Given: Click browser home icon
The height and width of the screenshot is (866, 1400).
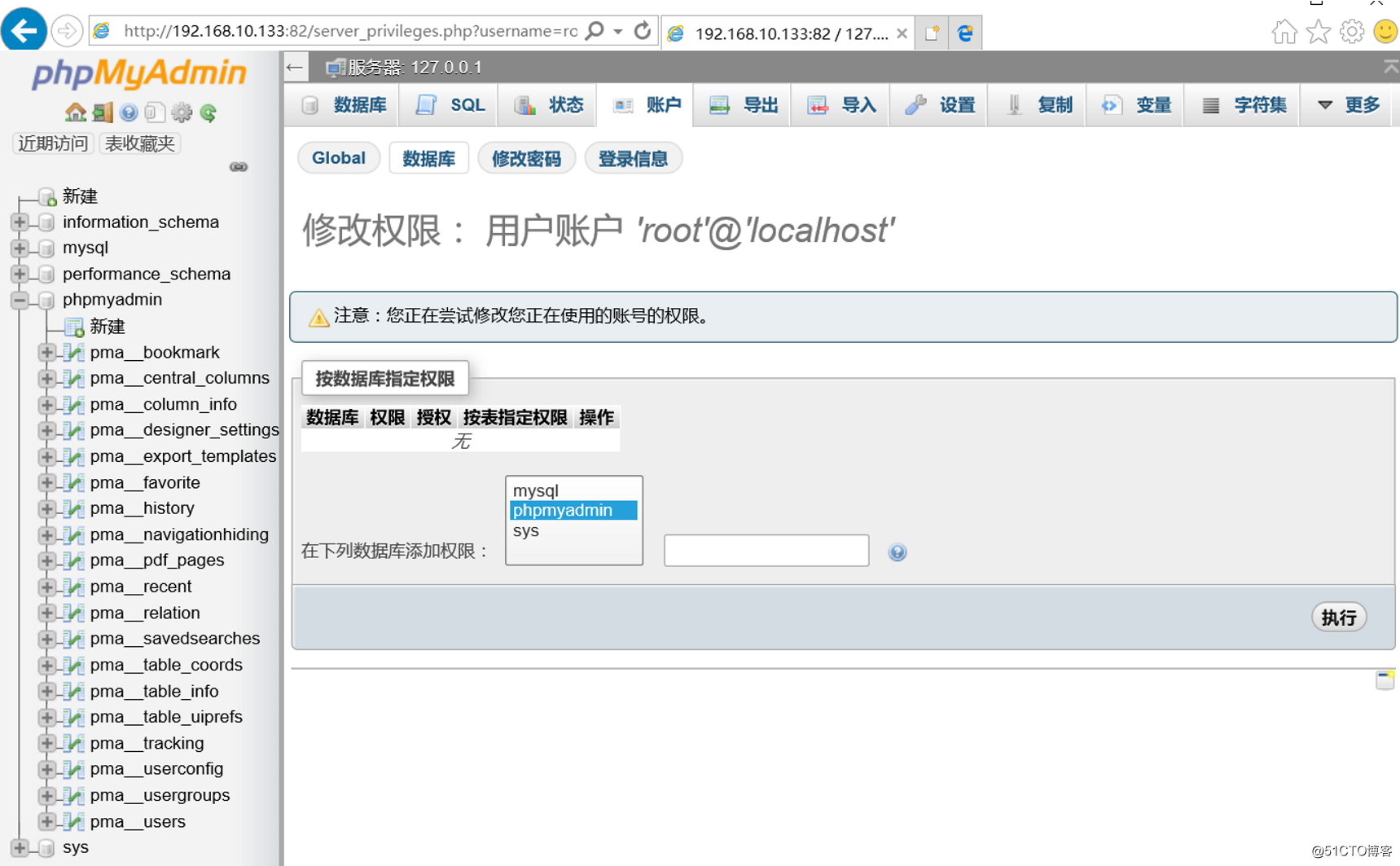Looking at the screenshot, I should [1284, 32].
